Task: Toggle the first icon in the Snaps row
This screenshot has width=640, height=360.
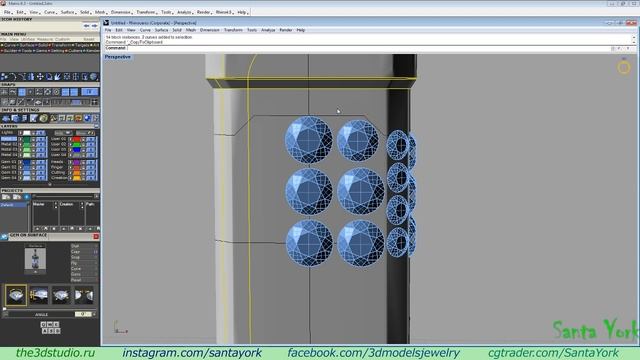Action: pos(4,91)
